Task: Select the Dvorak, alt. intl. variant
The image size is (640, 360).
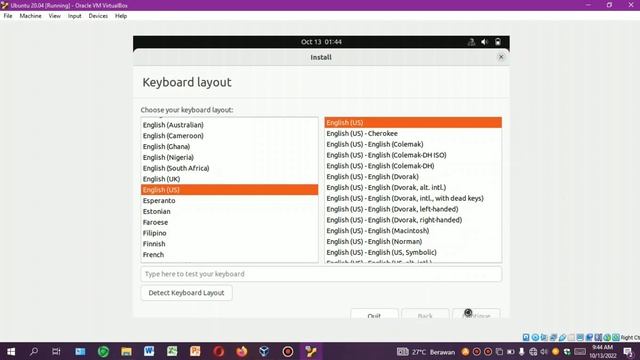Action: click(x=413, y=187)
